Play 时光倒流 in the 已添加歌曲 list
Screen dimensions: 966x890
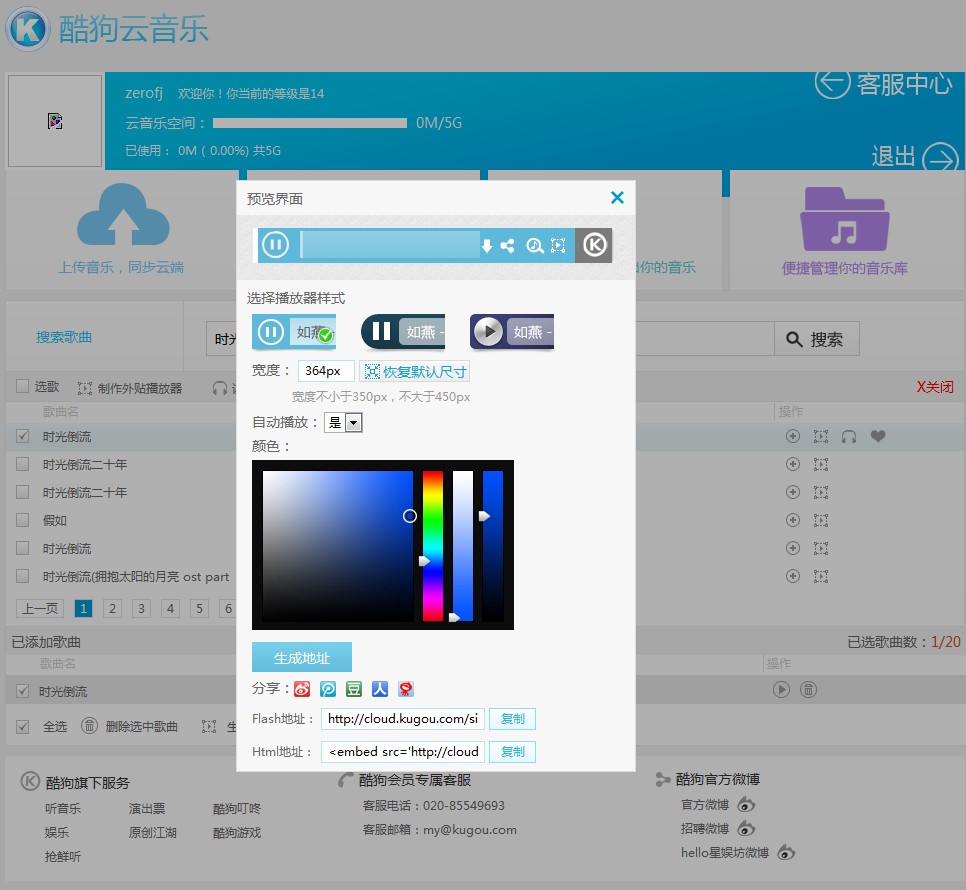(x=781, y=689)
